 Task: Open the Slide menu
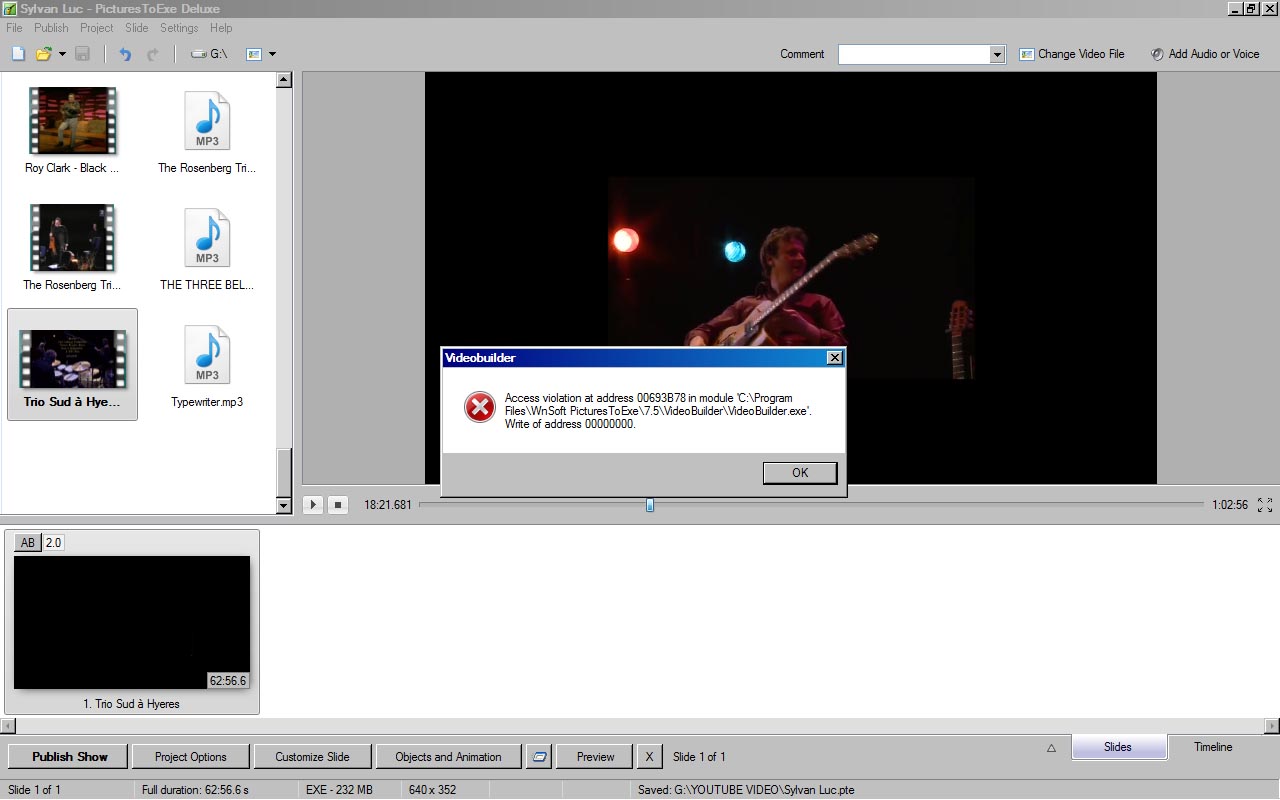coord(137,28)
